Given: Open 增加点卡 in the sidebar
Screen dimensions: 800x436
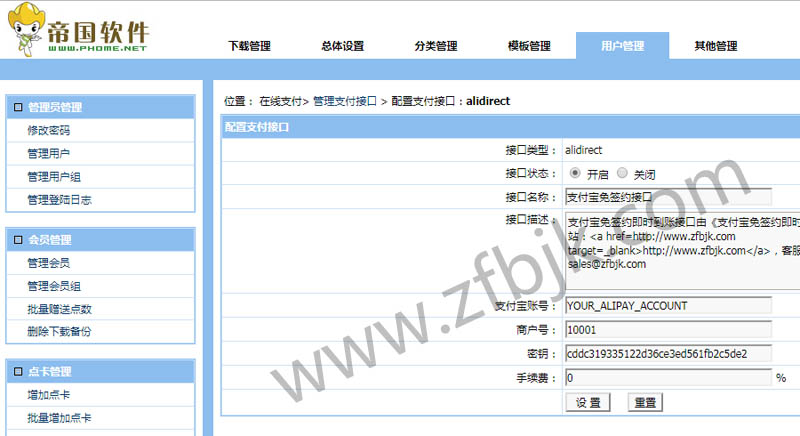Looking at the screenshot, I should click(x=48, y=395).
